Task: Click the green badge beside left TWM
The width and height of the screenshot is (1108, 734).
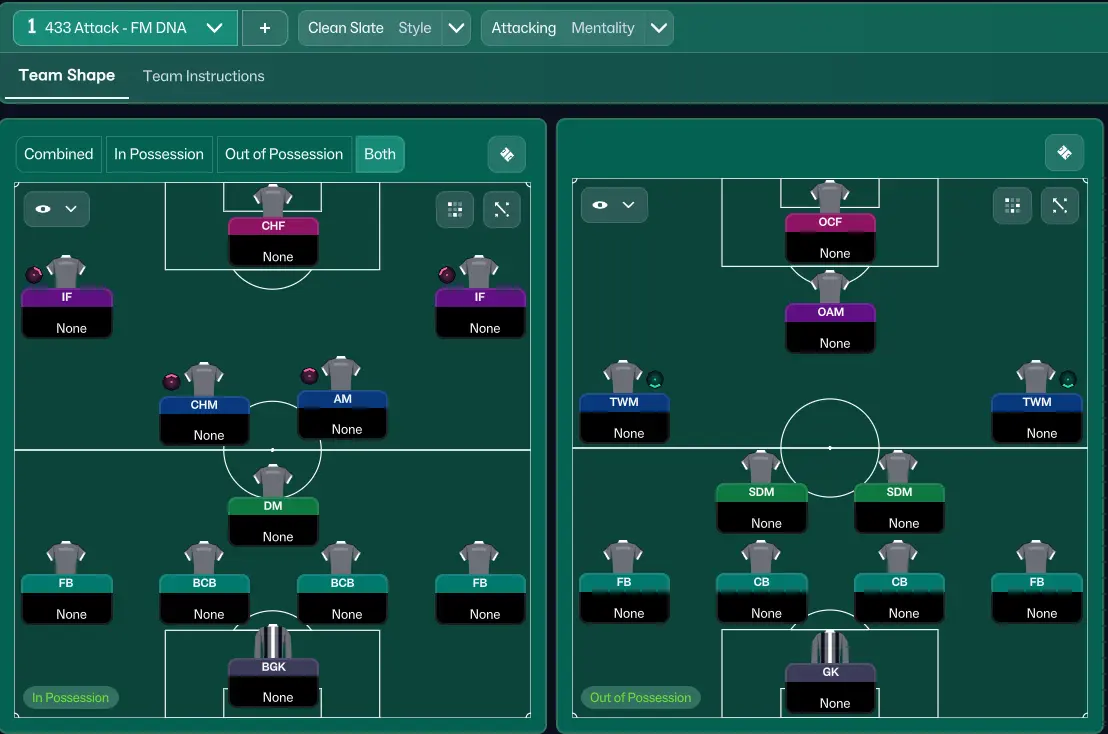Action: [655, 380]
